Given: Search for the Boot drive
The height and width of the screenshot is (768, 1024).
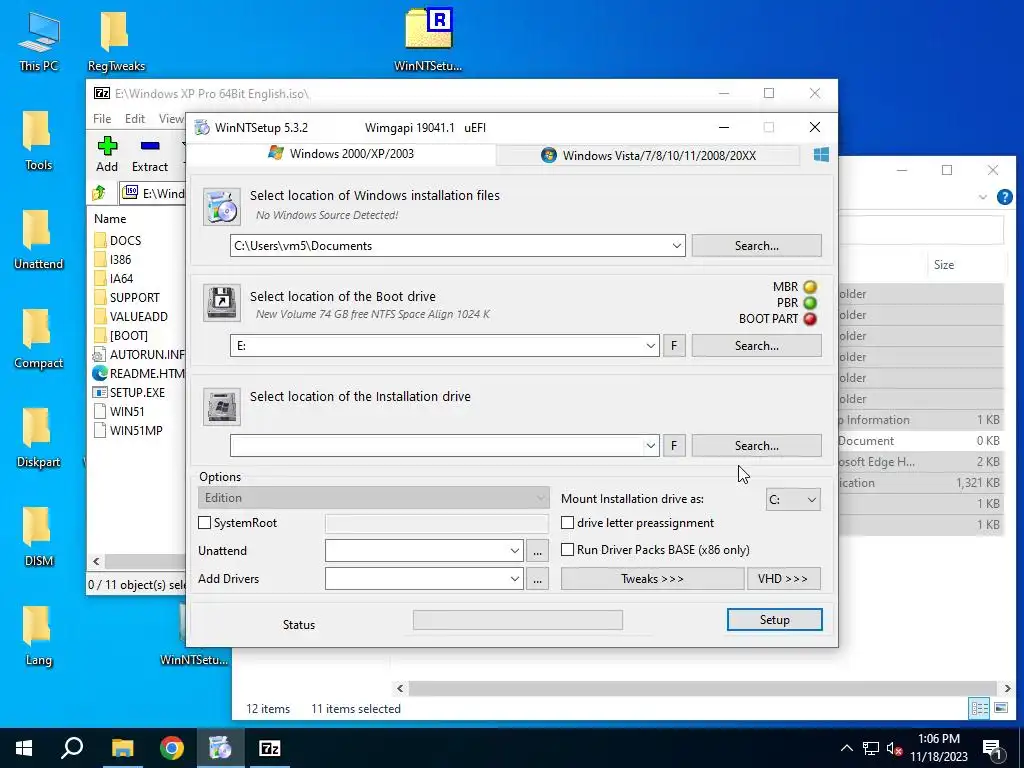Looking at the screenshot, I should 756,345.
